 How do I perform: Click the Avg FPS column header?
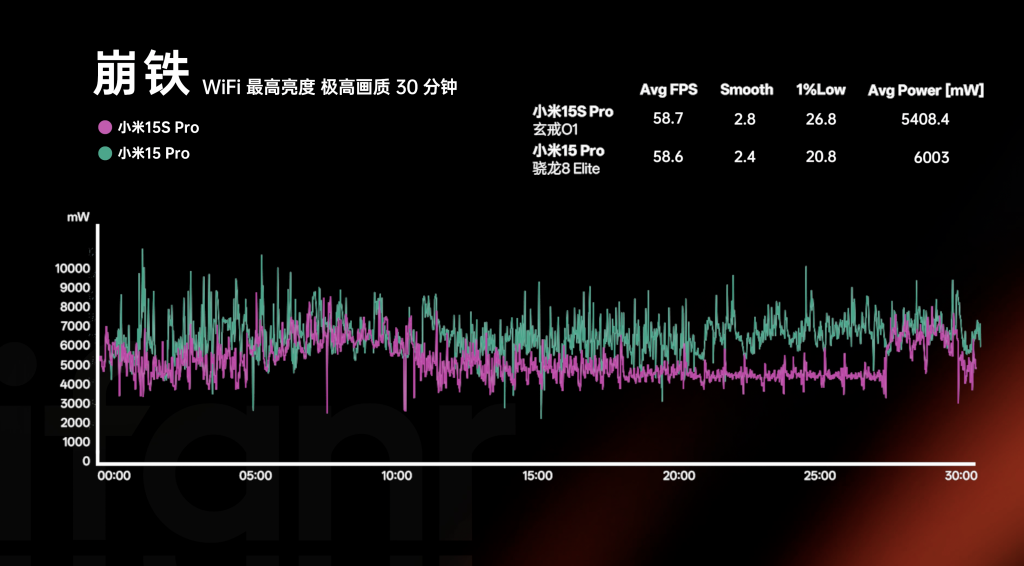tap(669, 90)
